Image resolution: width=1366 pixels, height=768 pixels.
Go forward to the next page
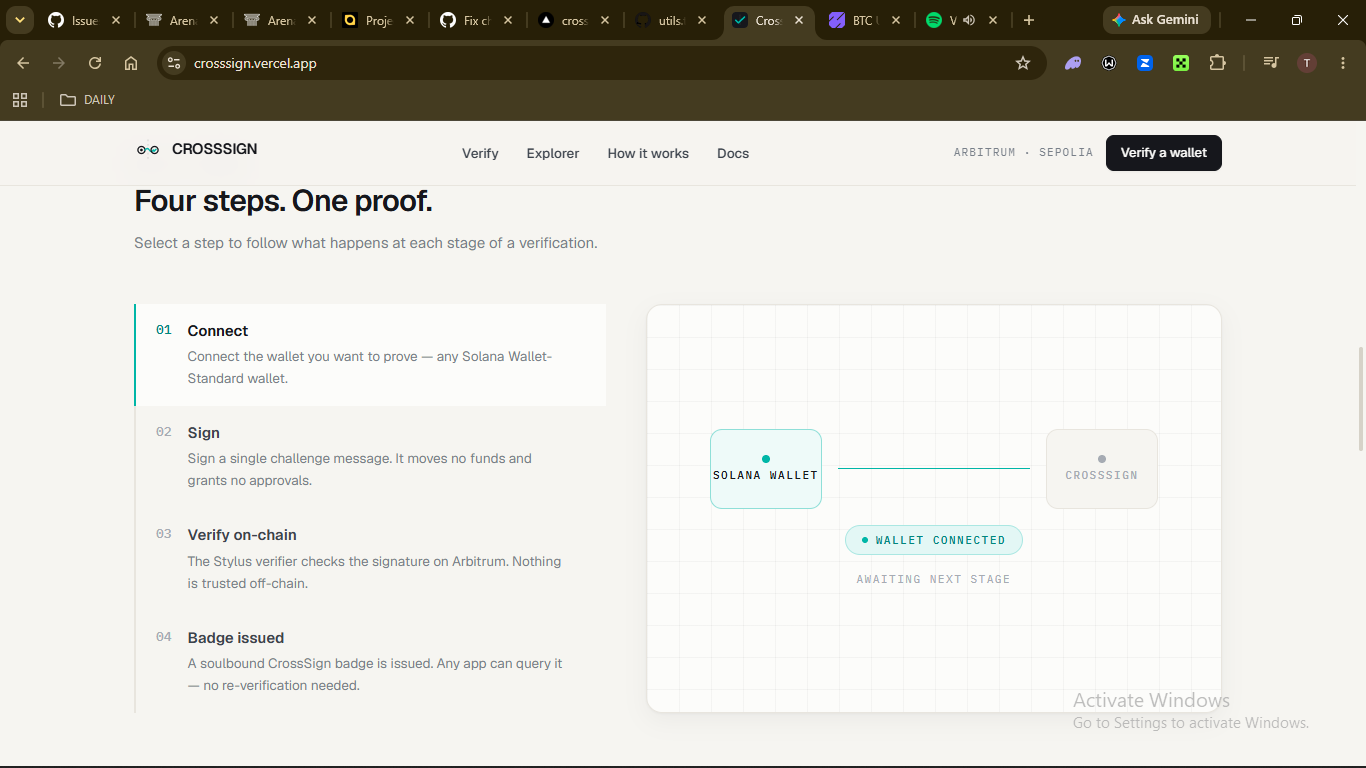59,63
